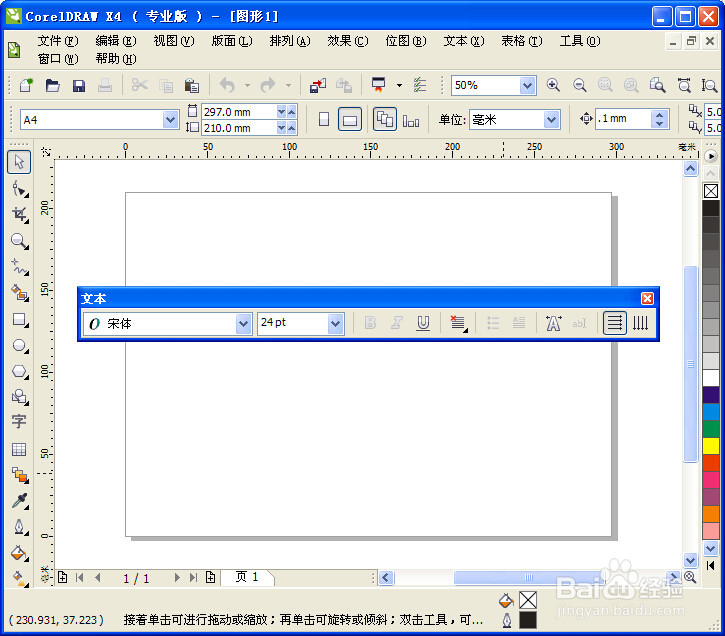Open the 文本(X) menu

(x=464, y=41)
